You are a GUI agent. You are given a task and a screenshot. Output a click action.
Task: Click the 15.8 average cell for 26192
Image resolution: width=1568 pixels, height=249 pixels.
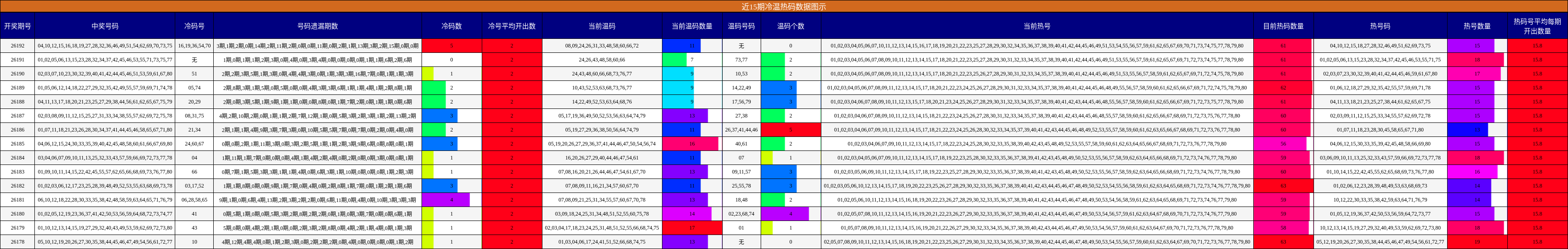1536,46
